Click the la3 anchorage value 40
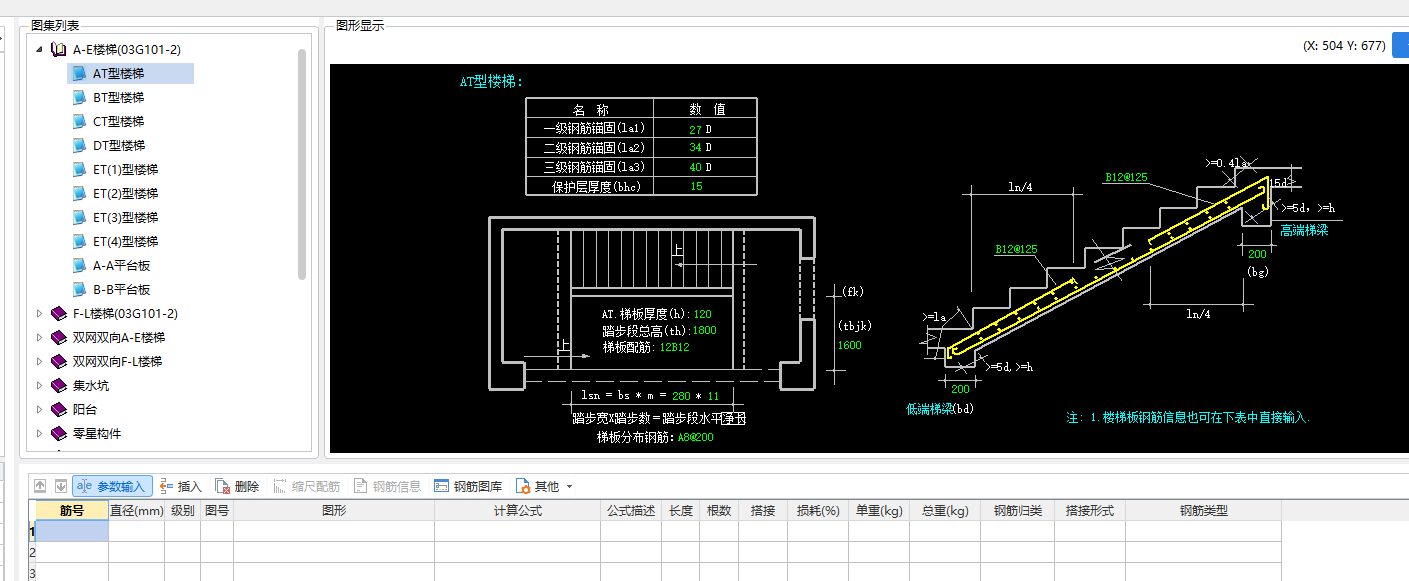Image resolution: width=1409 pixels, height=581 pixels. click(x=695, y=167)
